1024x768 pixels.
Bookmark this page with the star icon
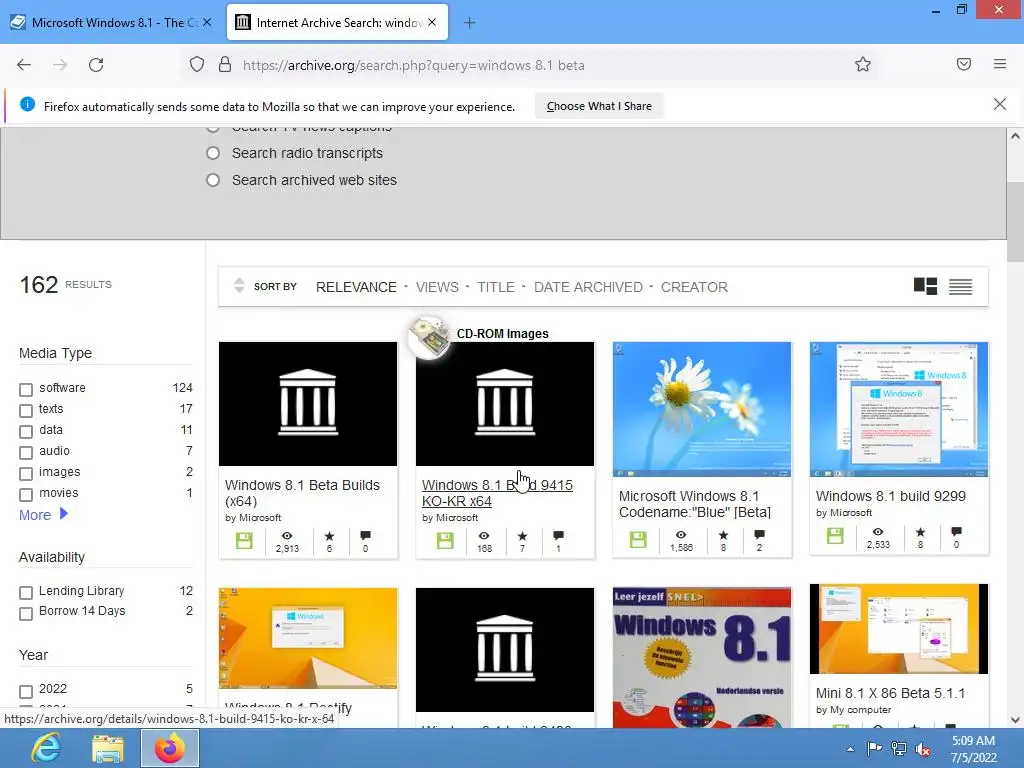tap(863, 65)
